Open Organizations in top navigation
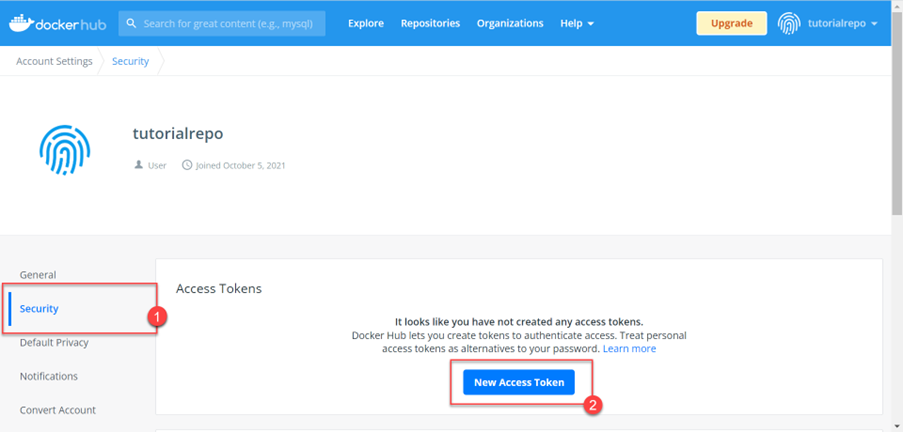The height and width of the screenshot is (432, 903). (510, 24)
